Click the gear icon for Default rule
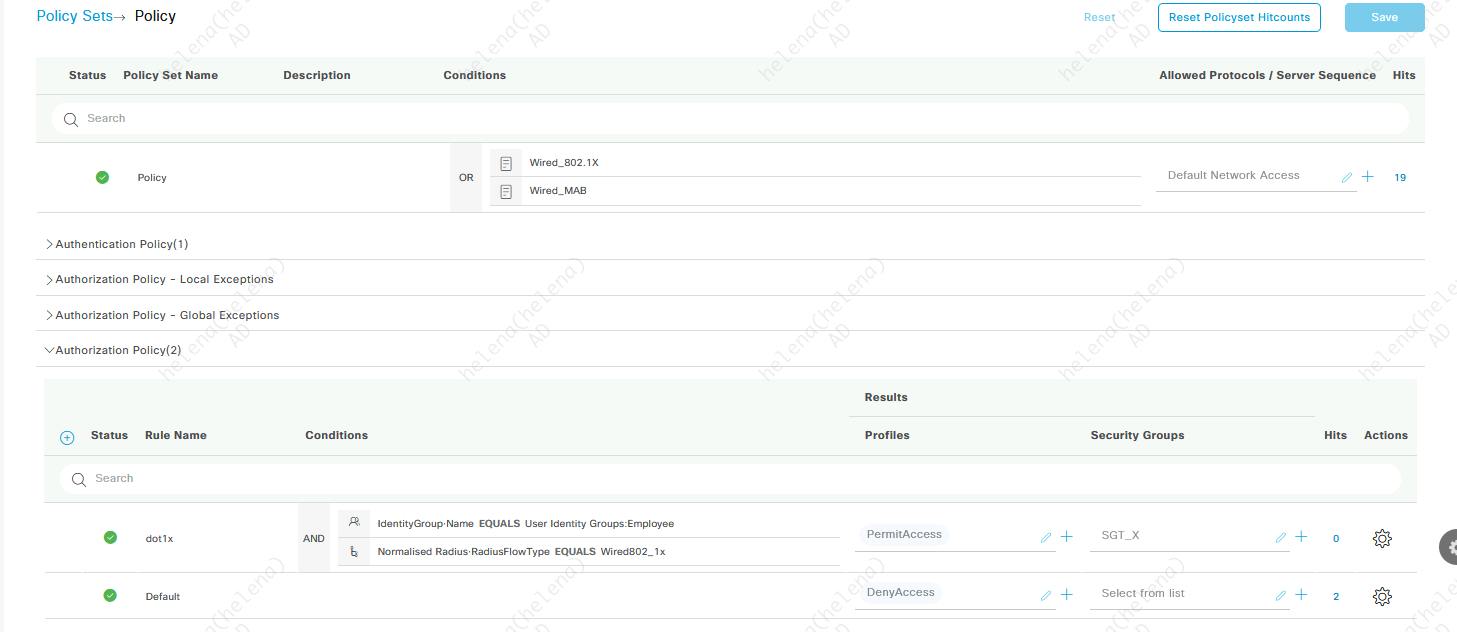Viewport: 1457px width, 632px height. [x=1382, y=597]
